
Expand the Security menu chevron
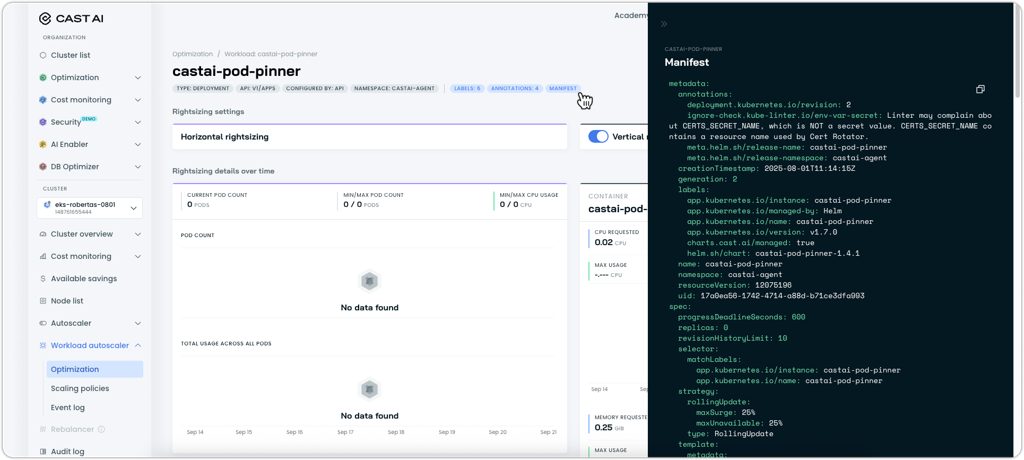pyautogui.click(x=138, y=122)
